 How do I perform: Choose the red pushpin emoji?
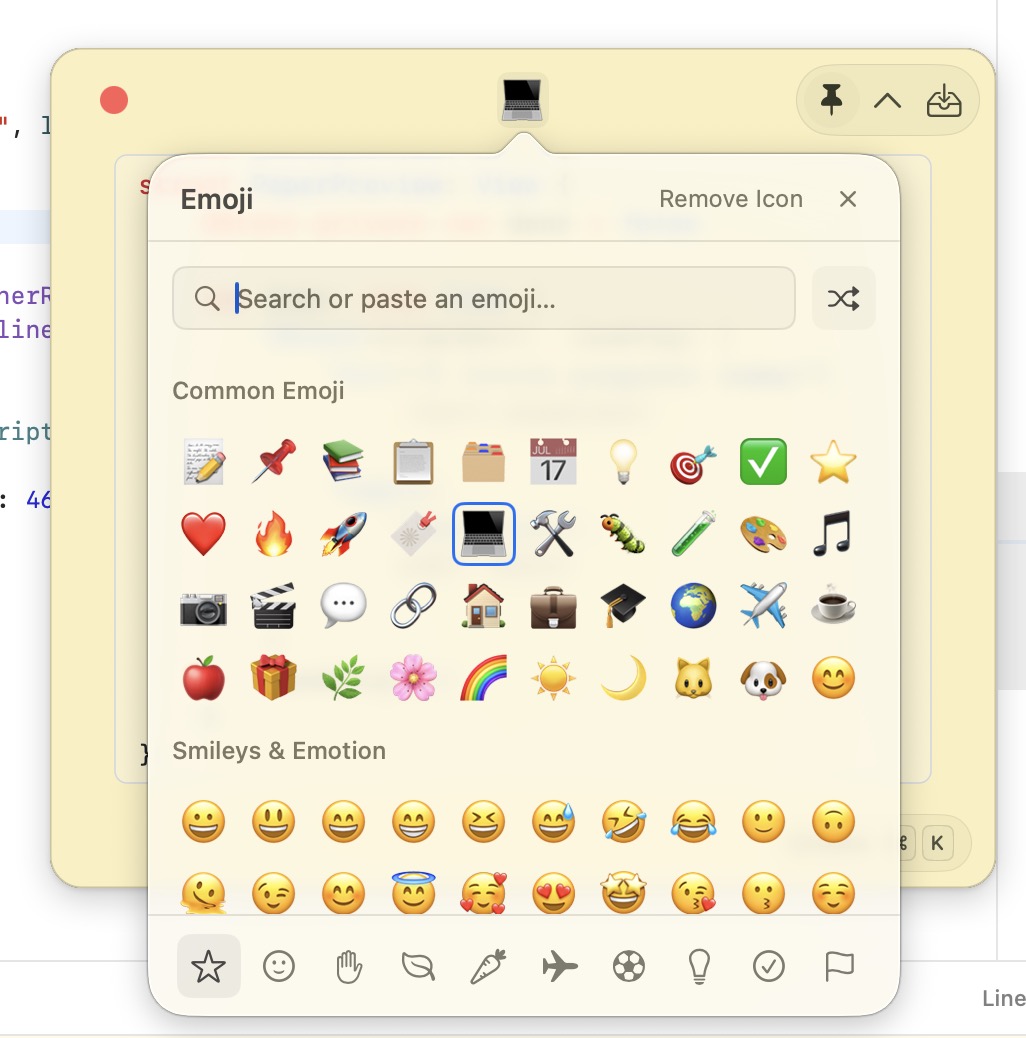pos(274,461)
